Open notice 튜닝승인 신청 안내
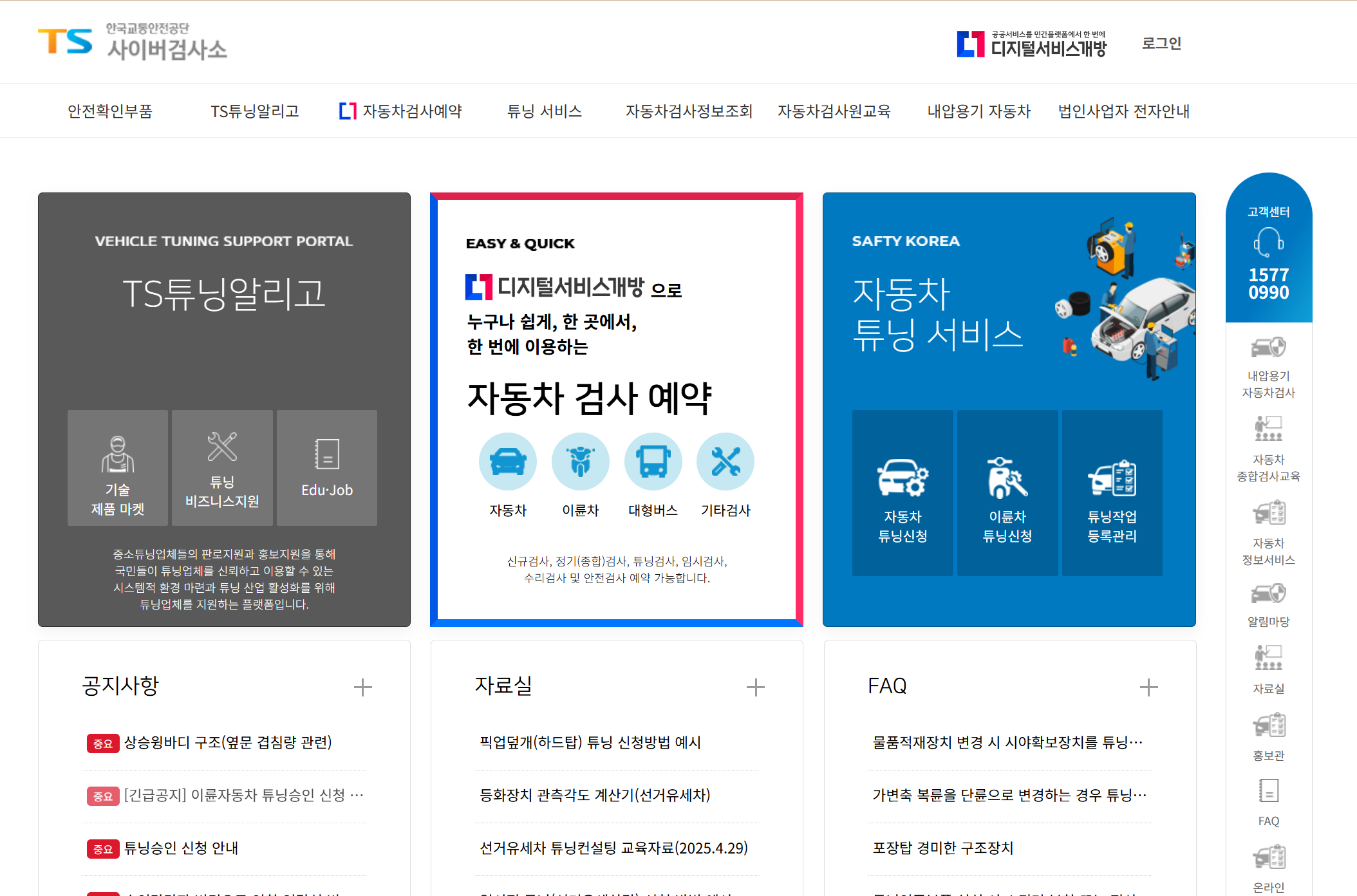 click(x=181, y=848)
